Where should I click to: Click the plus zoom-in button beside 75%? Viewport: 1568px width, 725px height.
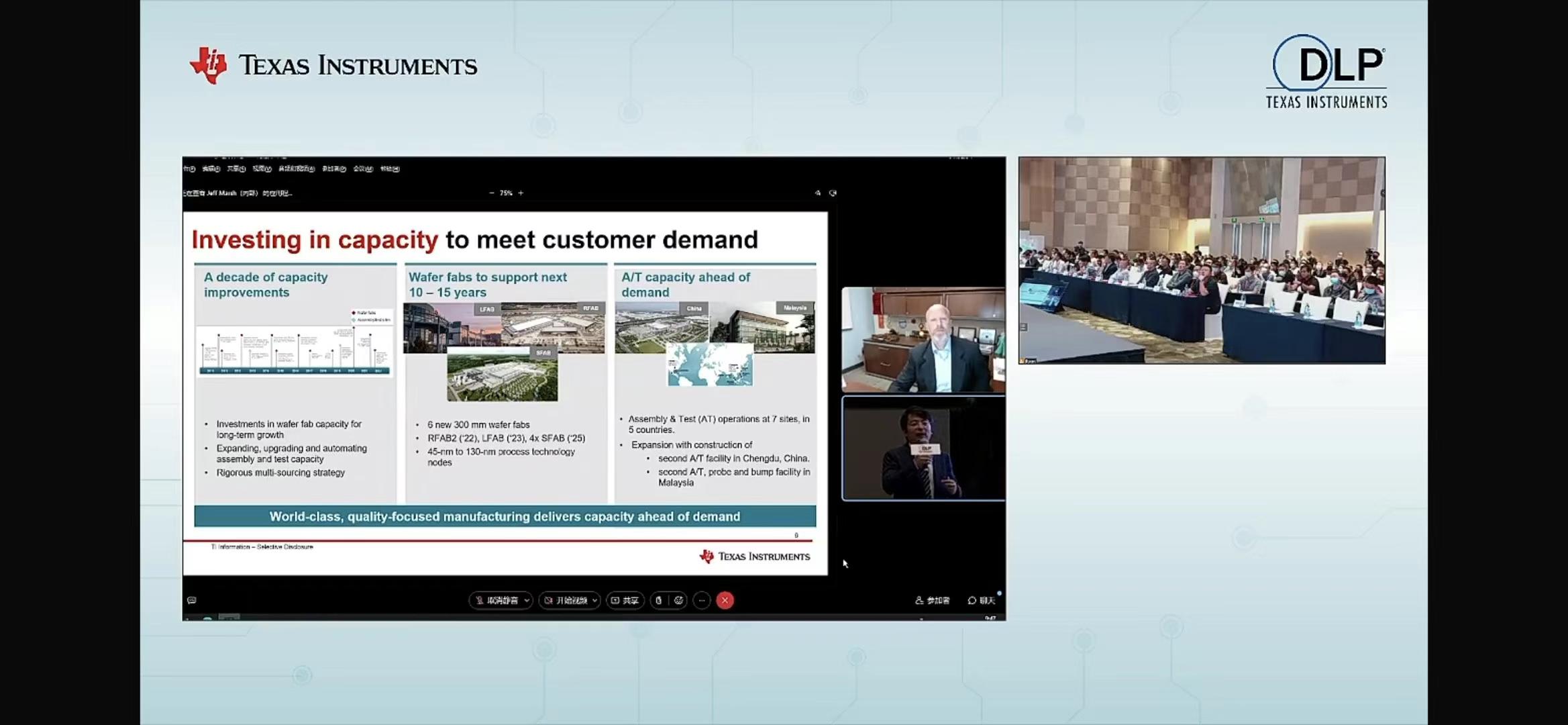[521, 193]
